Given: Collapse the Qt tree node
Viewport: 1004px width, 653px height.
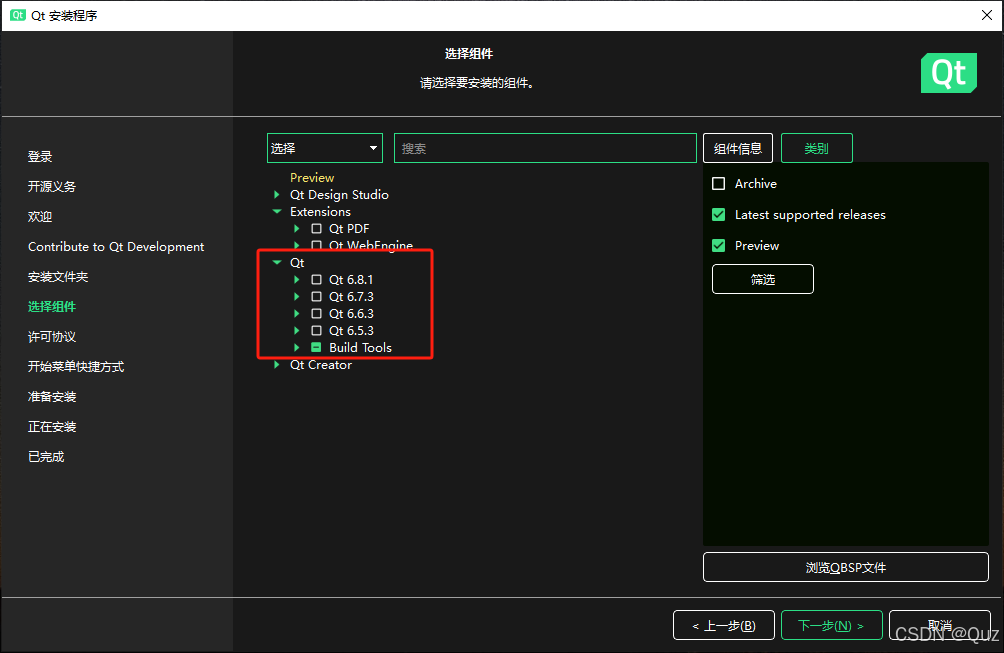Looking at the screenshot, I should [277, 262].
